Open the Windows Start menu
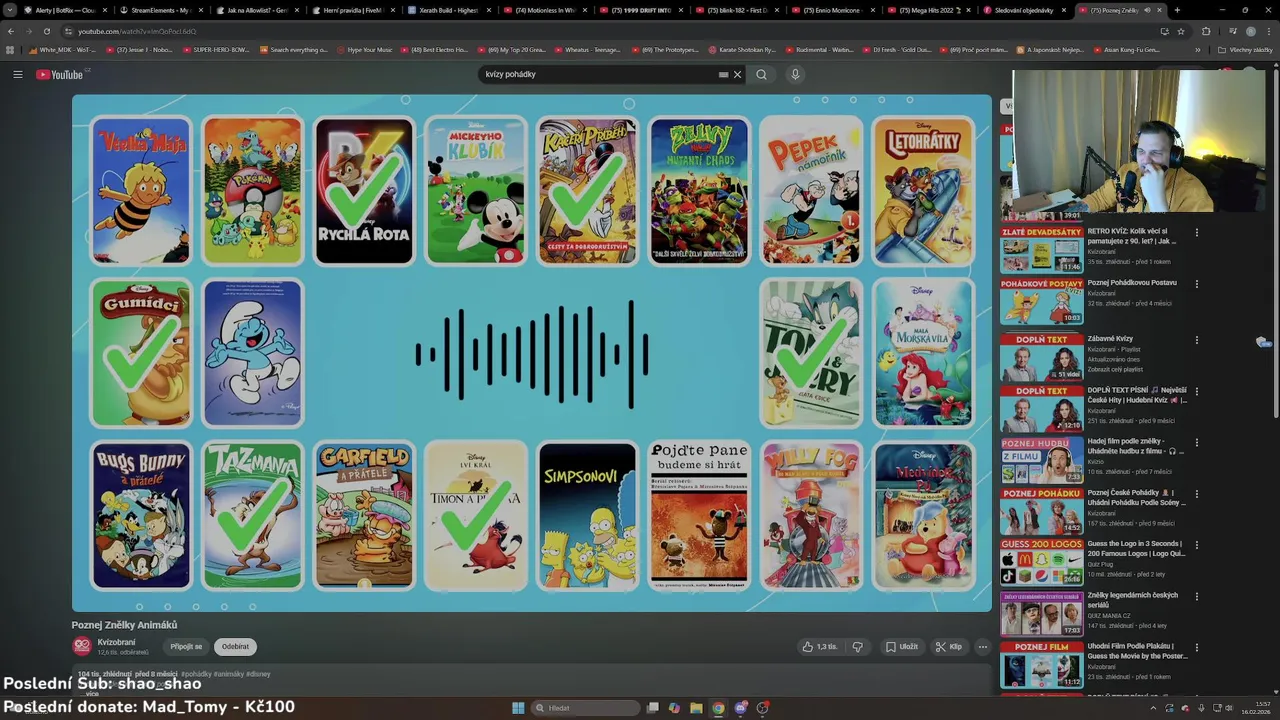1280x720 pixels. [x=518, y=708]
